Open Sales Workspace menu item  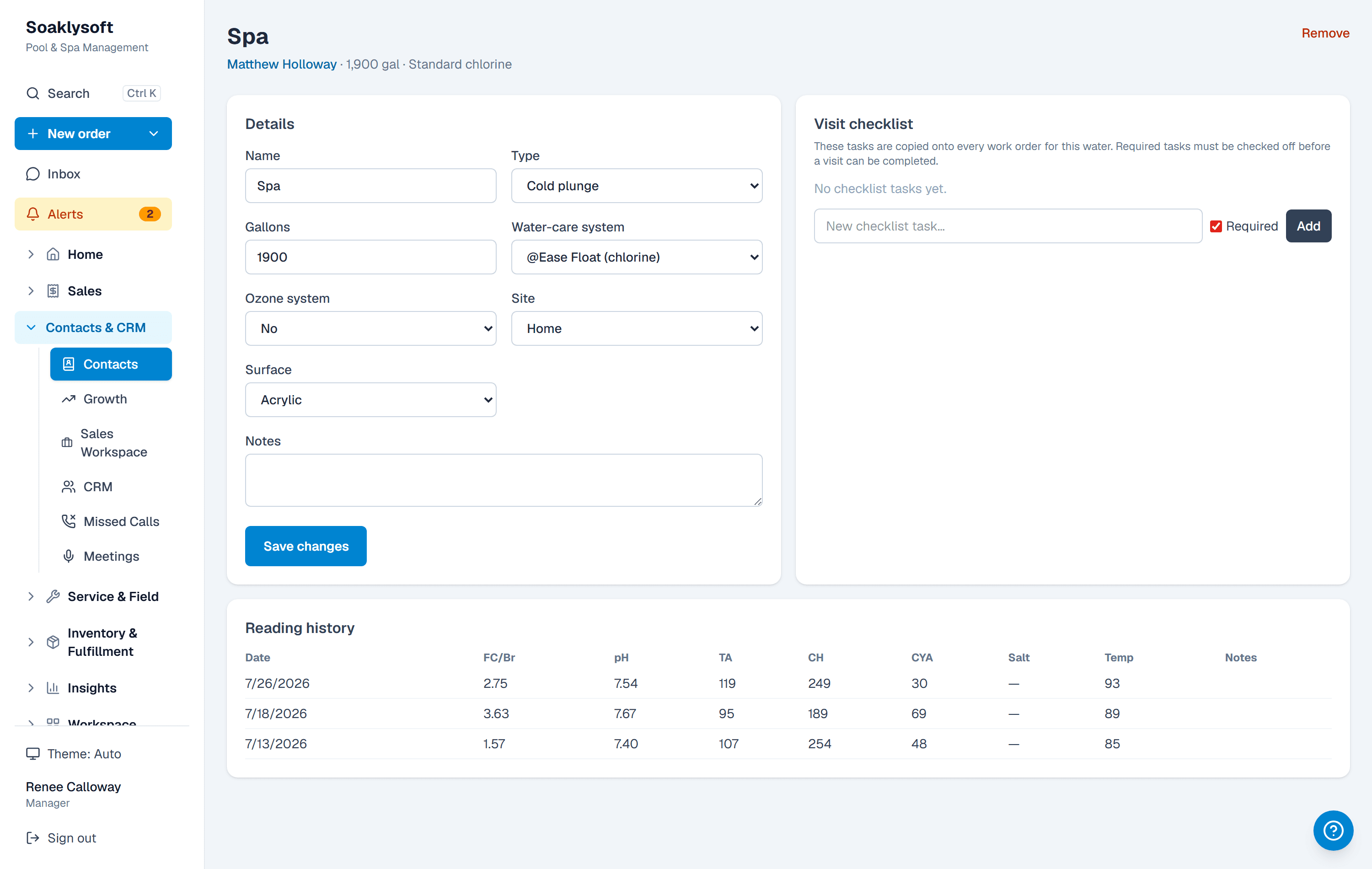pos(111,443)
